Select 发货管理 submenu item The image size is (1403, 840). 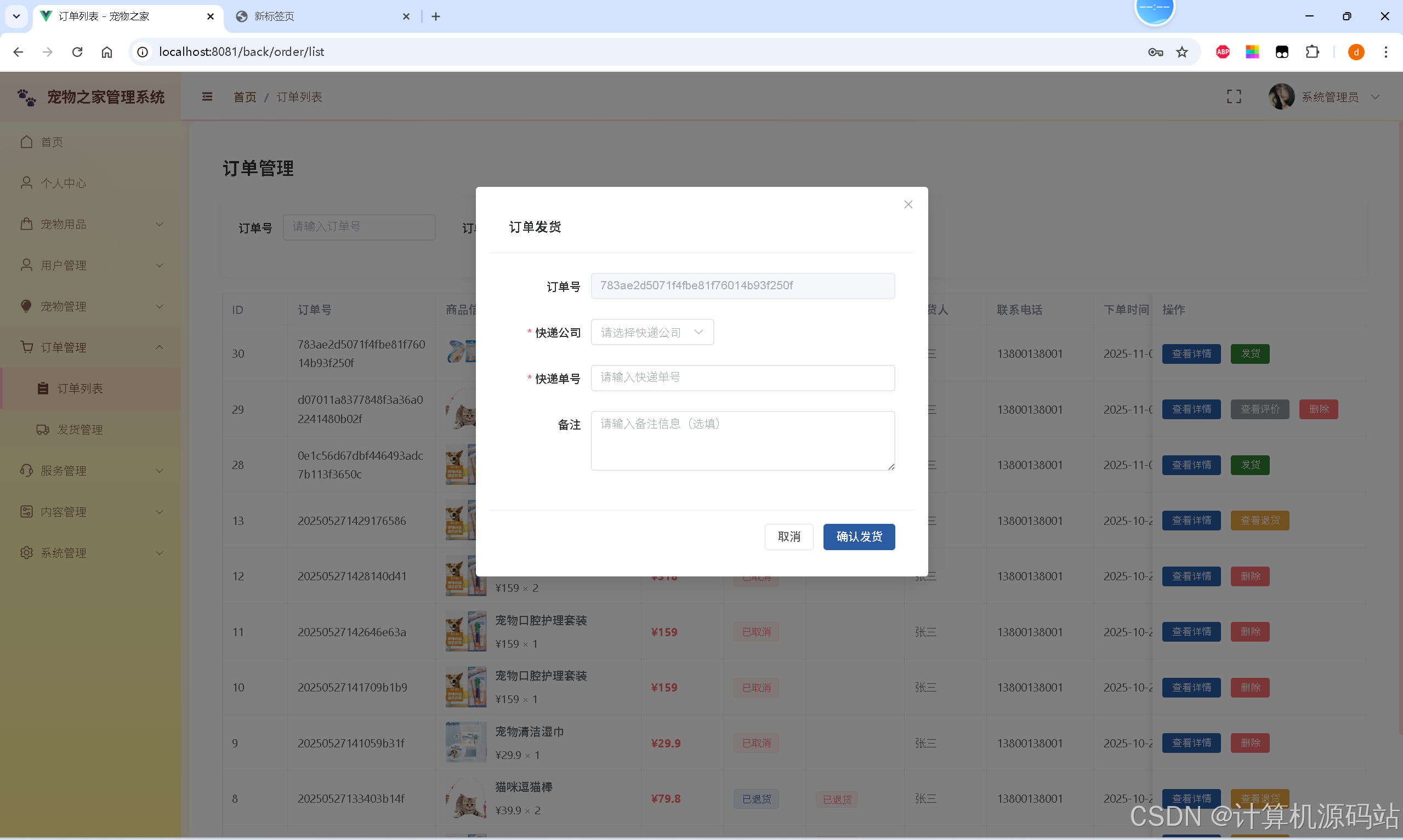click(90, 430)
